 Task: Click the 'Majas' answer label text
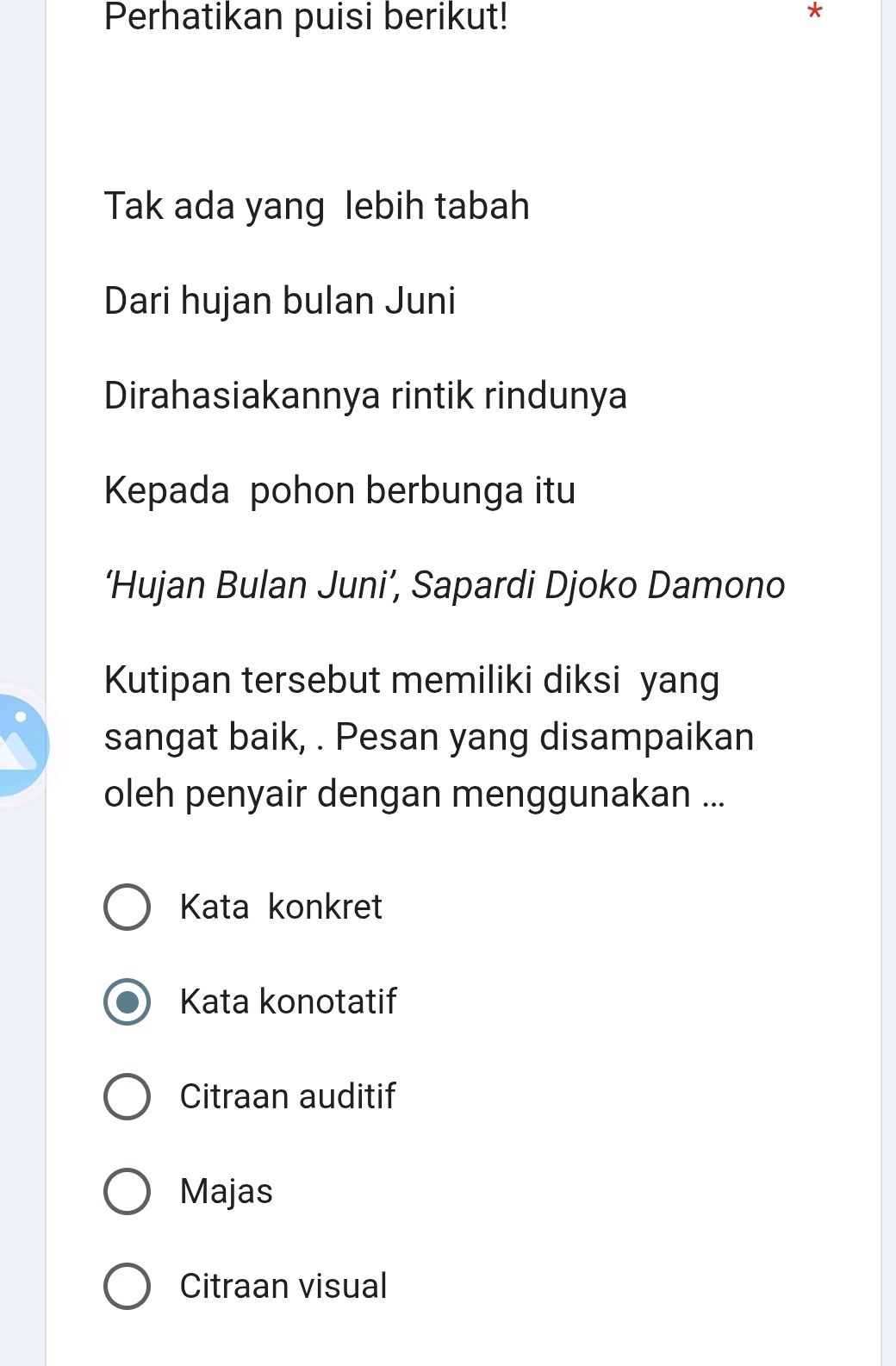point(226,1191)
